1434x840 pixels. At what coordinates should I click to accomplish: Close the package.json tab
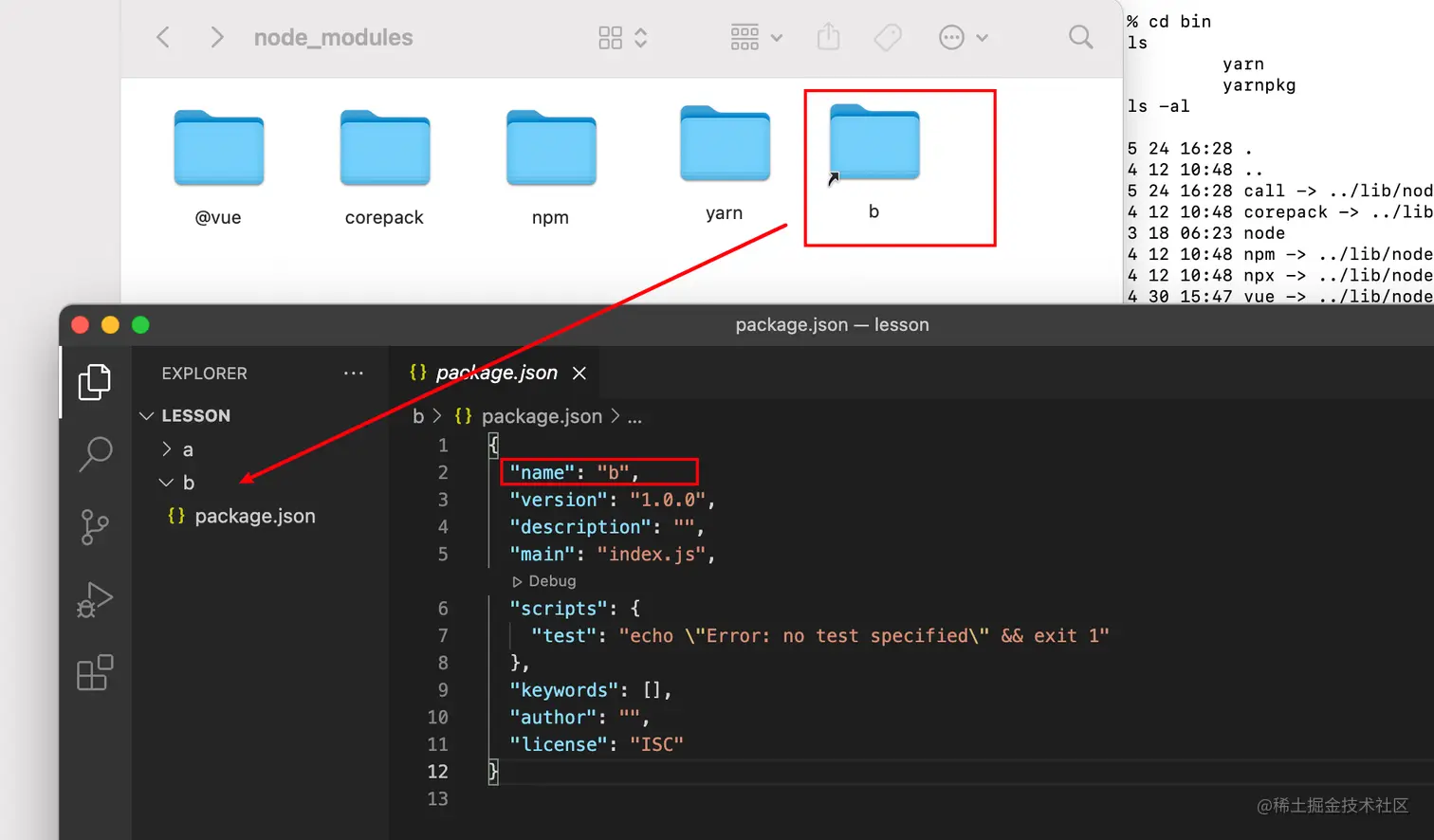(579, 374)
